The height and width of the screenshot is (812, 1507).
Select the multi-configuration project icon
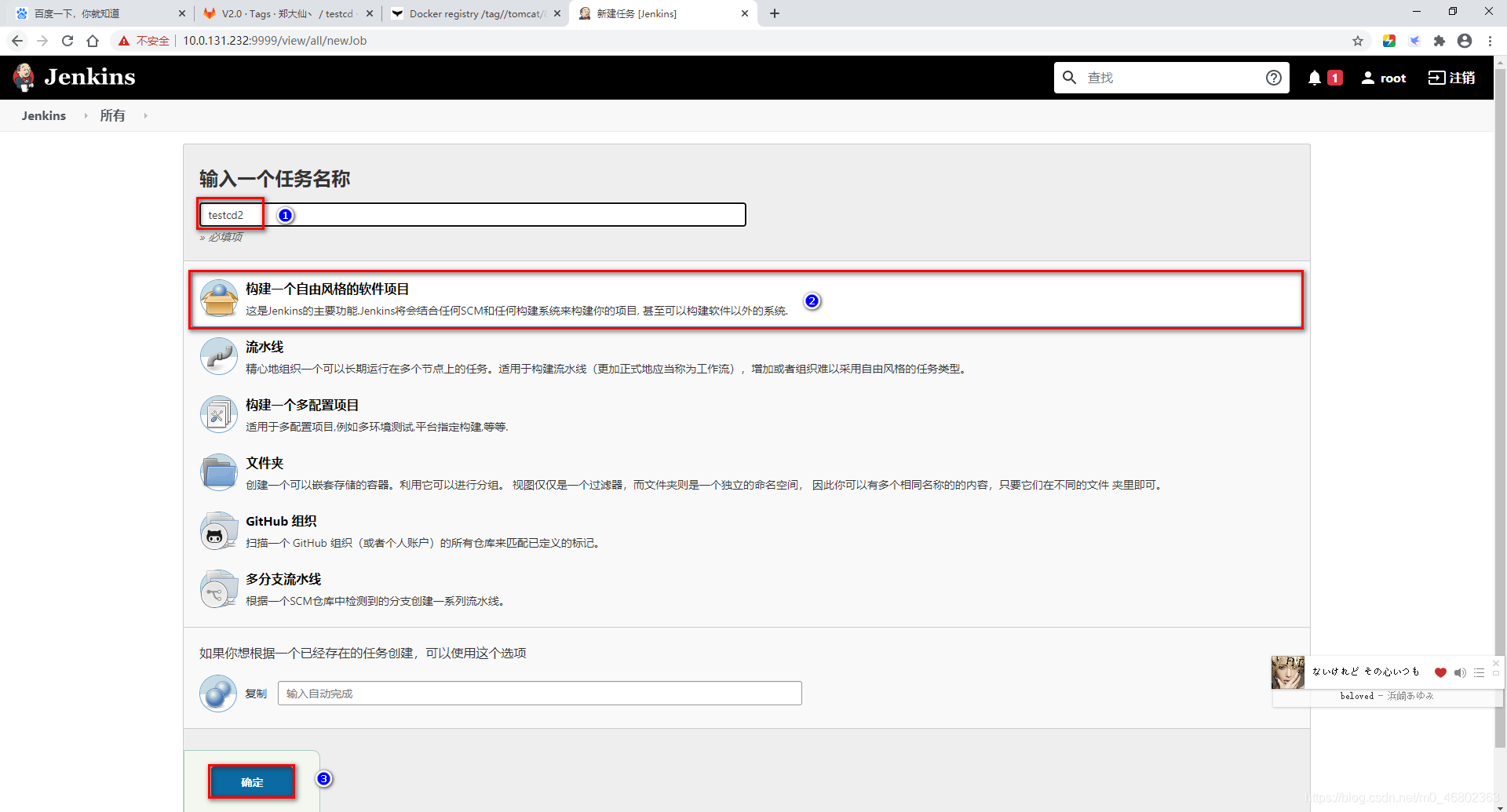point(219,415)
